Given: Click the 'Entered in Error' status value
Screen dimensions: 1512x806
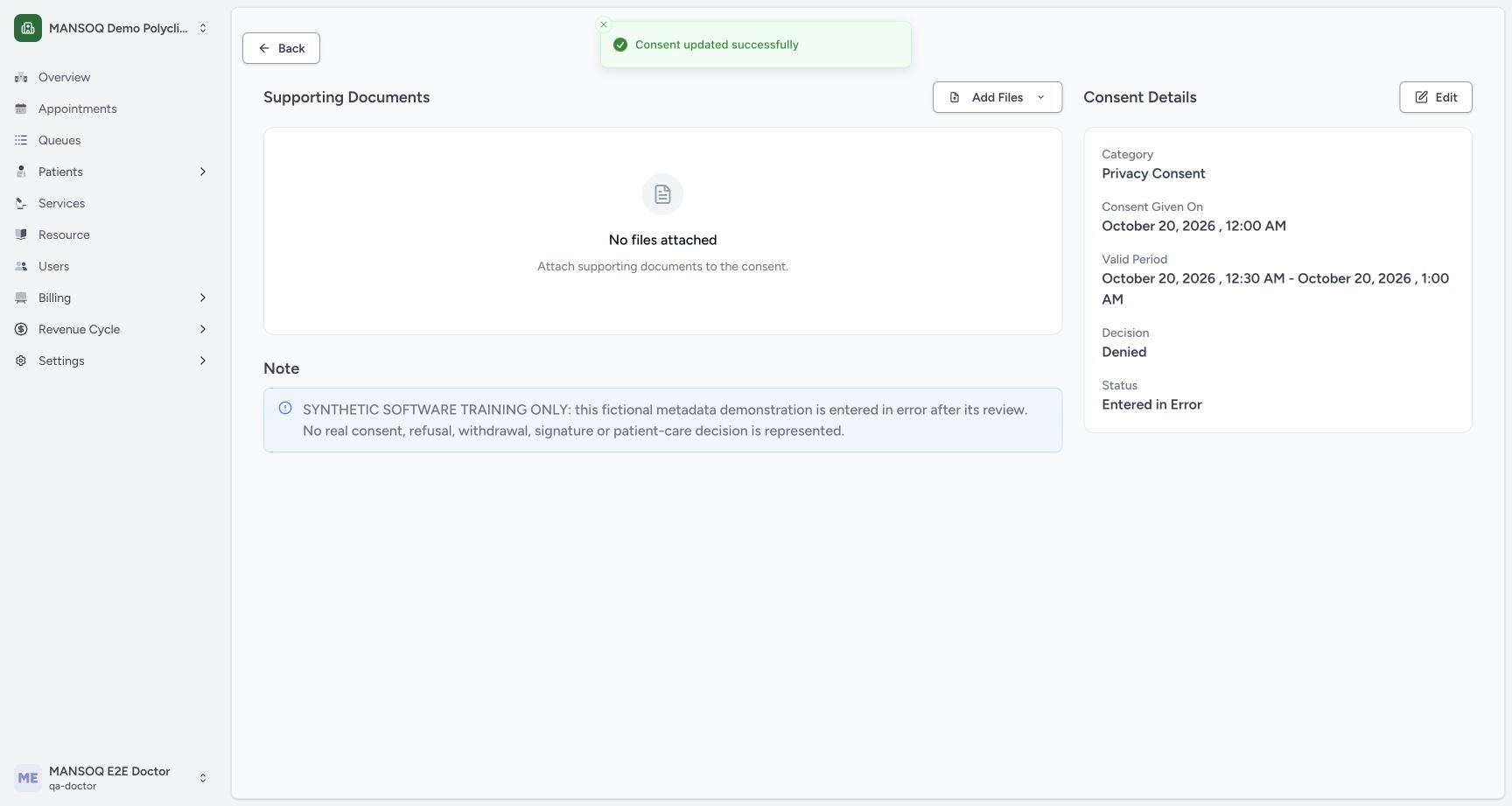Looking at the screenshot, I should pos(1151,404).
